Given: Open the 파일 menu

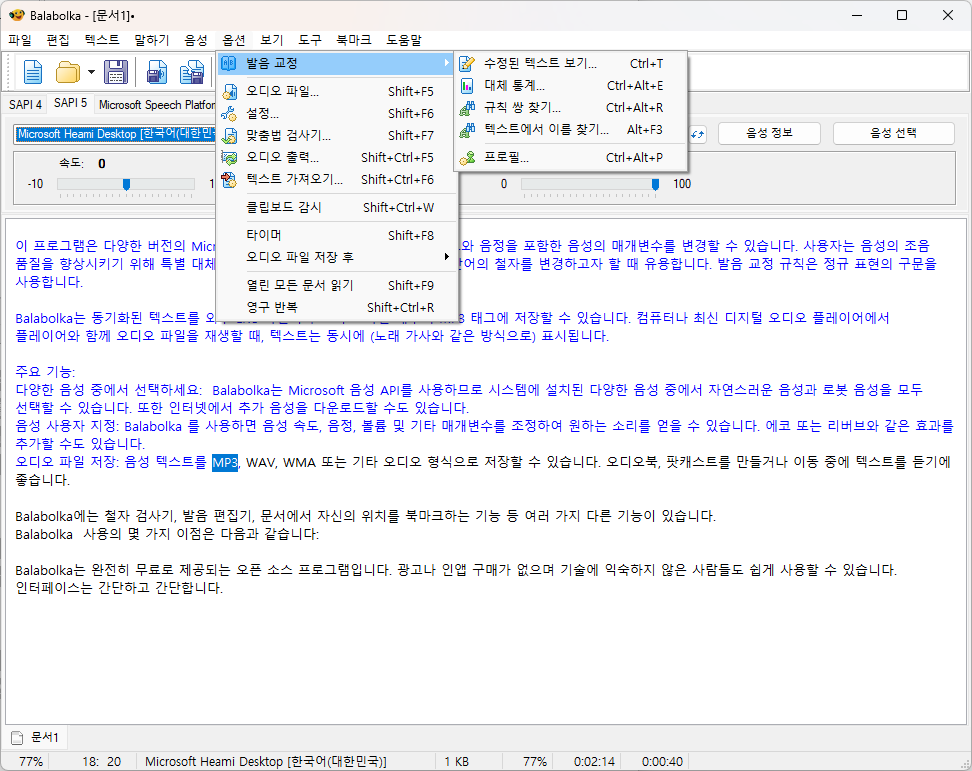Looking at the screenshot, I should pos(20,40).
